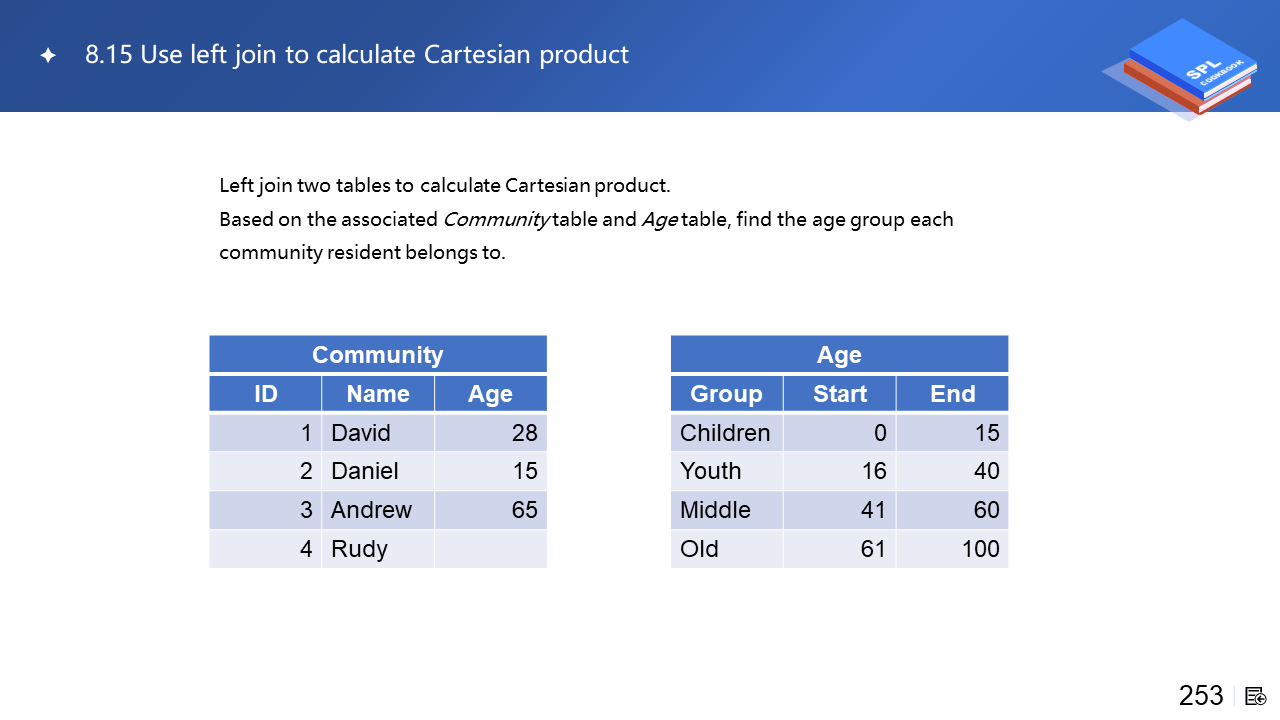This screenshot has width=1280, height=720.
Task: Click the End value 100 cell
Action: click(x=952, y=549)
